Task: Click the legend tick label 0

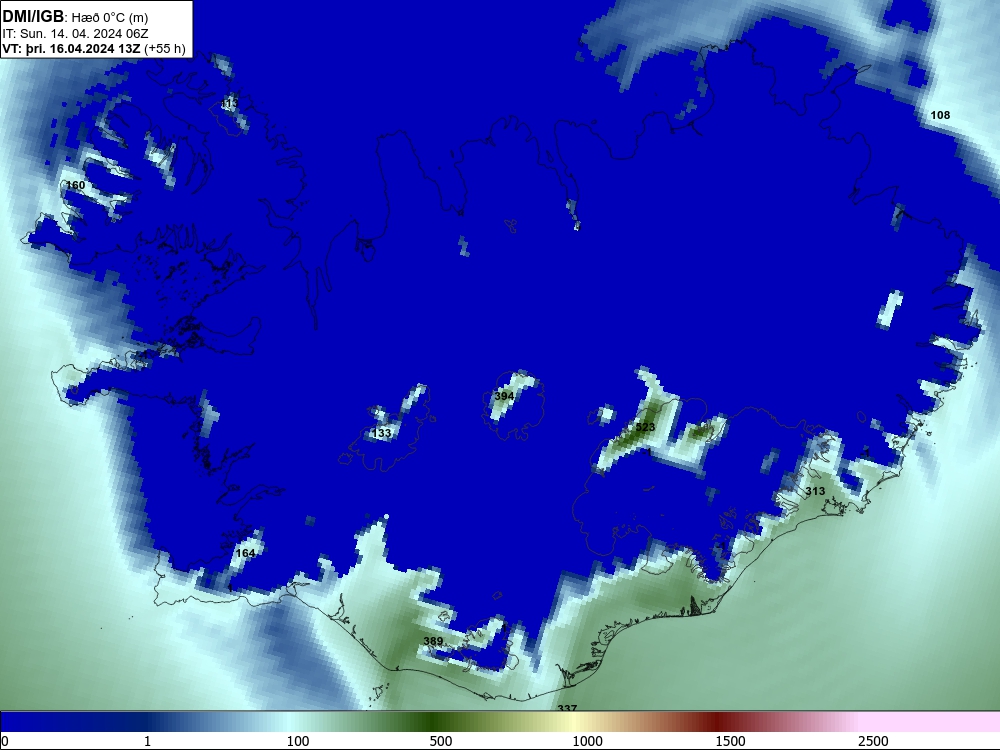Action: [5, 741]
